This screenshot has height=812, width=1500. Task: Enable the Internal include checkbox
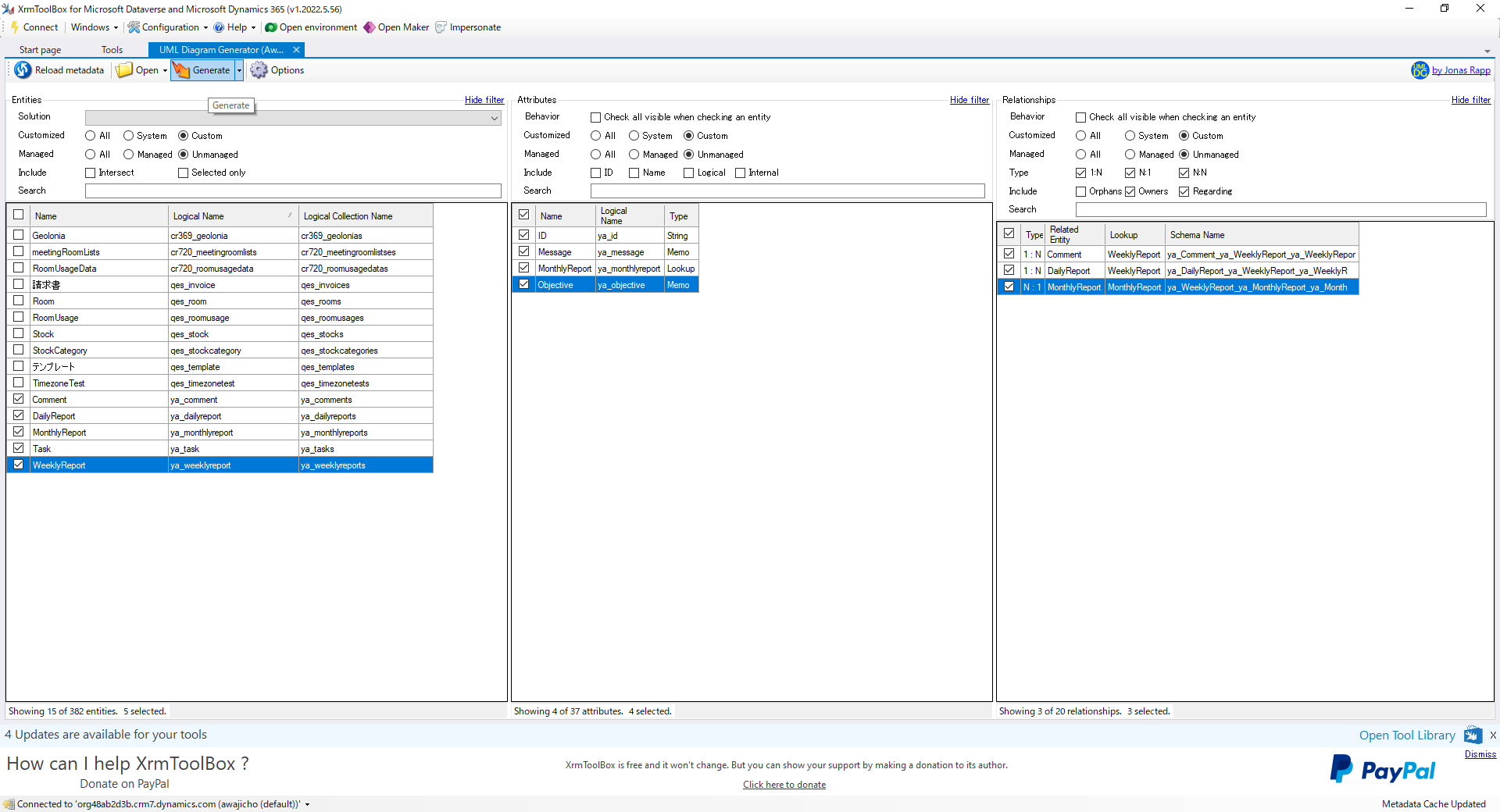(740, 173)
